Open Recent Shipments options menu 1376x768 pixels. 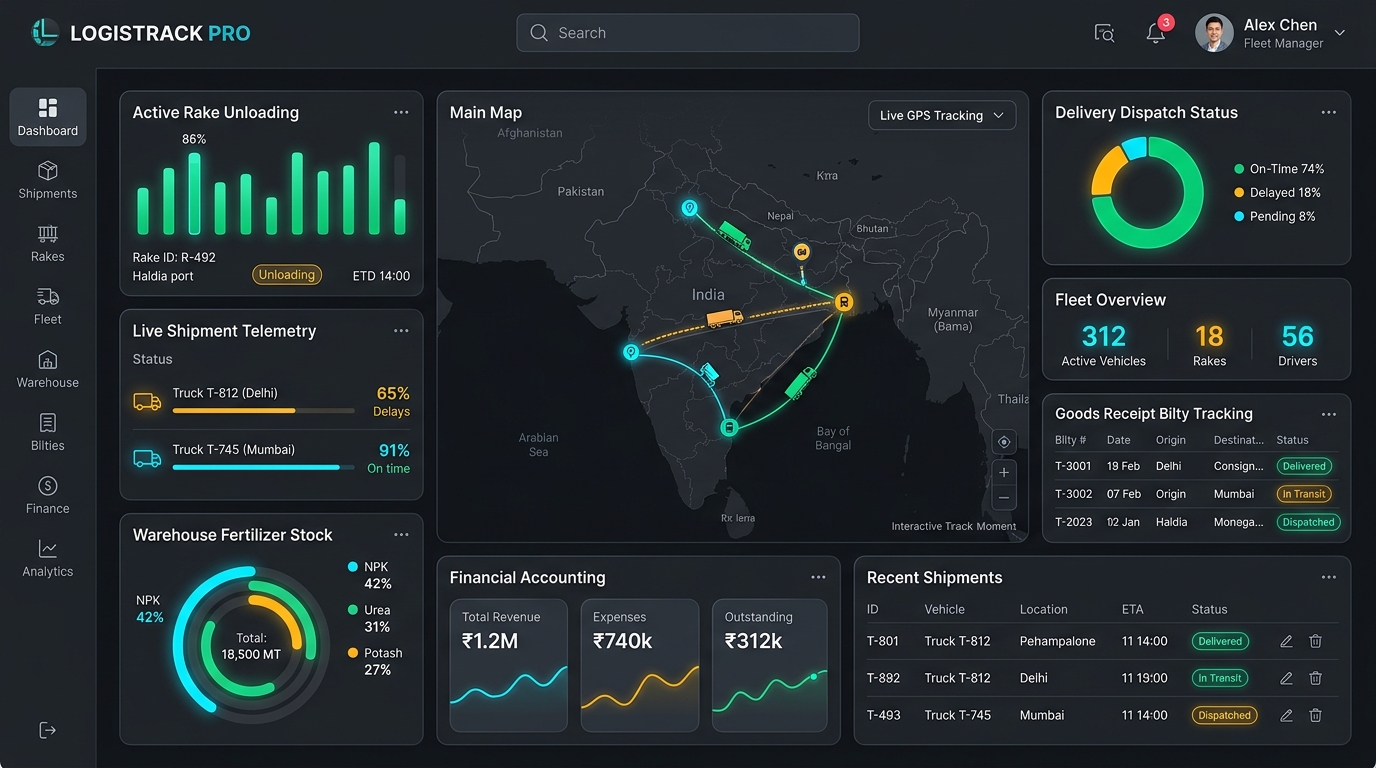point(1329,577)
